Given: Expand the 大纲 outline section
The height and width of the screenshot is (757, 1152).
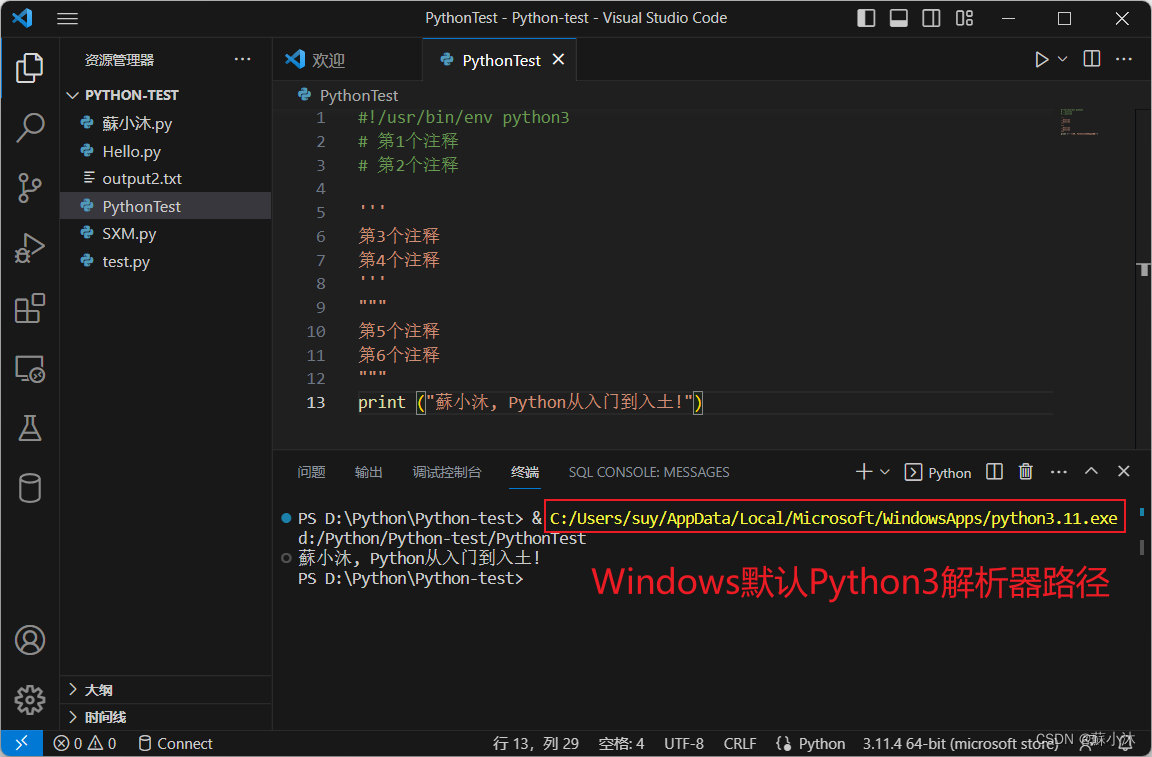Looking at the screenshot, I should pos(165,689).
